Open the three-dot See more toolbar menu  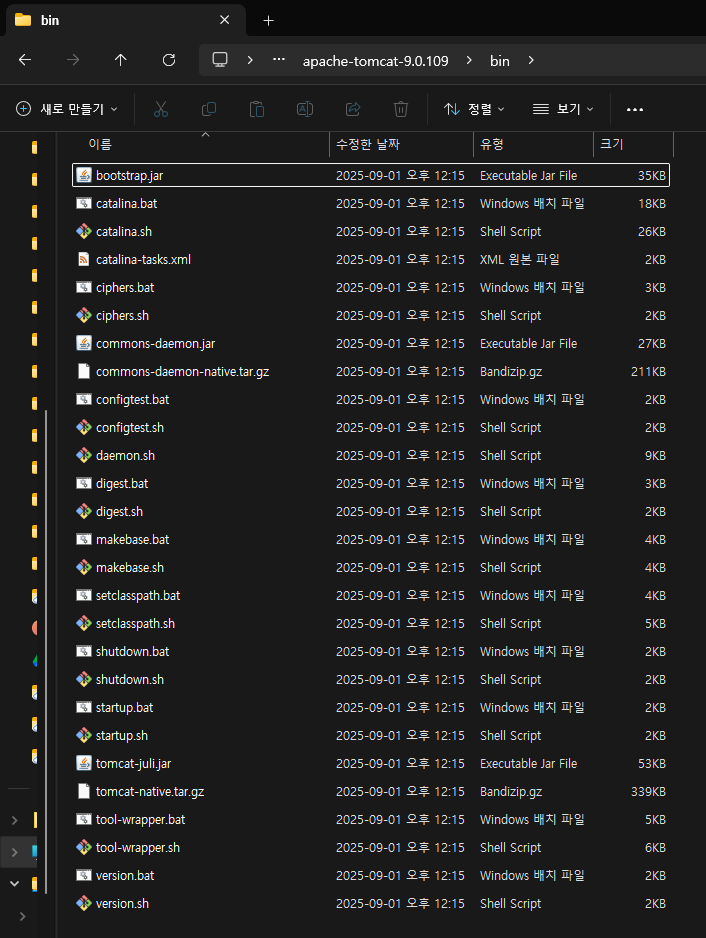[635, 109]
